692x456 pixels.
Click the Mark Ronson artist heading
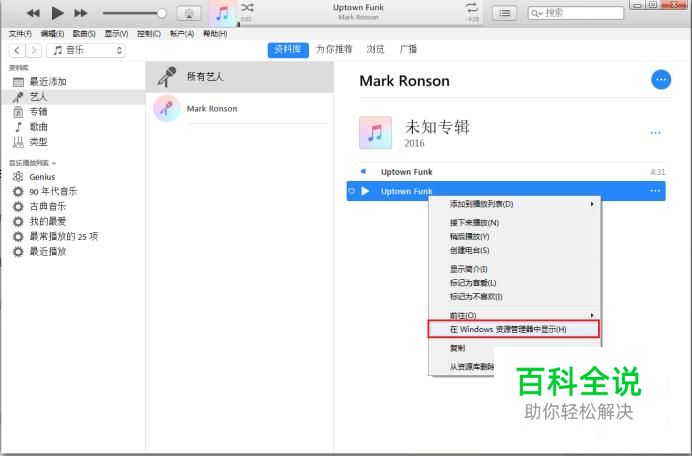point(404,81)
